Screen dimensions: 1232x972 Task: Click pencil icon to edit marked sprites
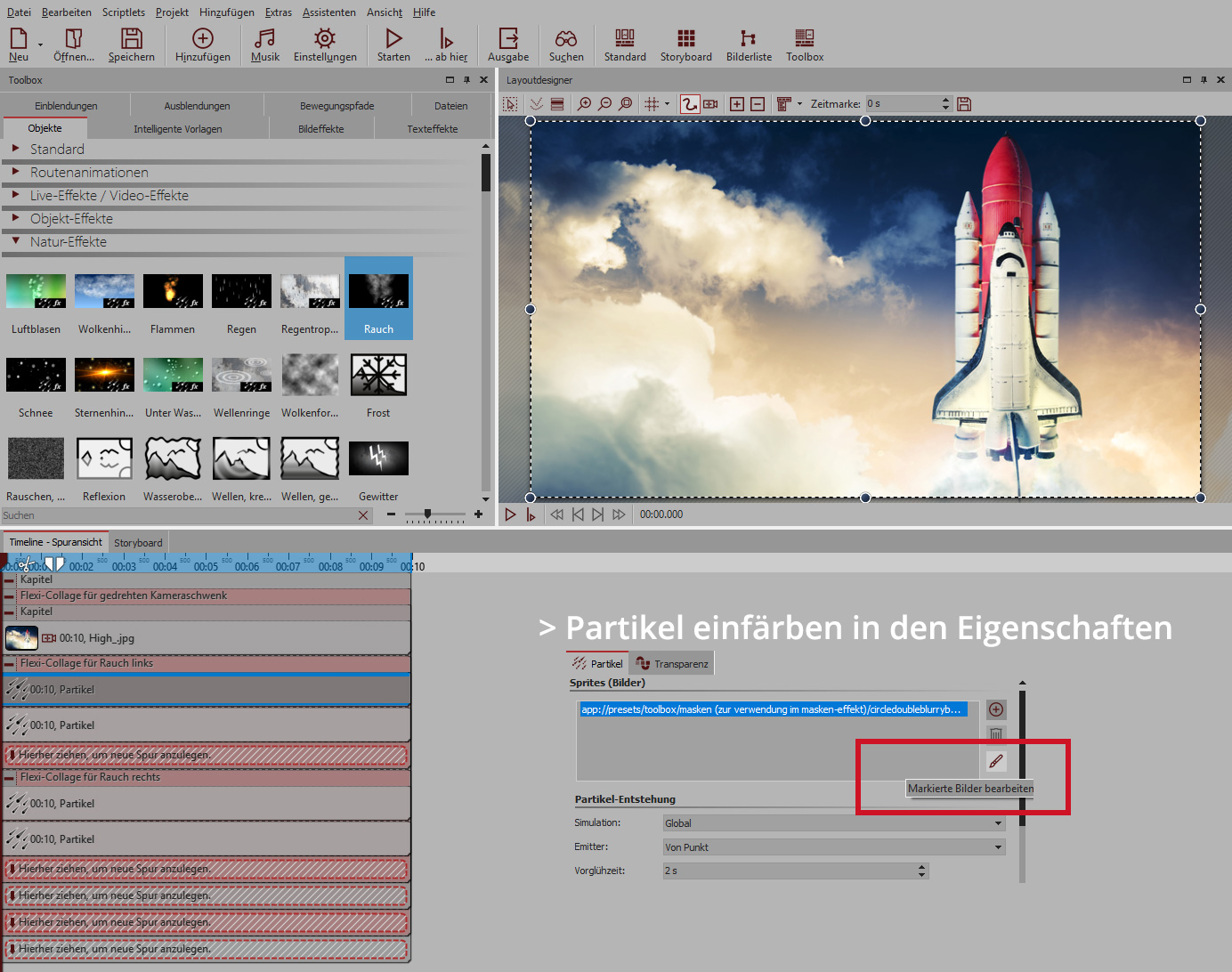point(996,761)
